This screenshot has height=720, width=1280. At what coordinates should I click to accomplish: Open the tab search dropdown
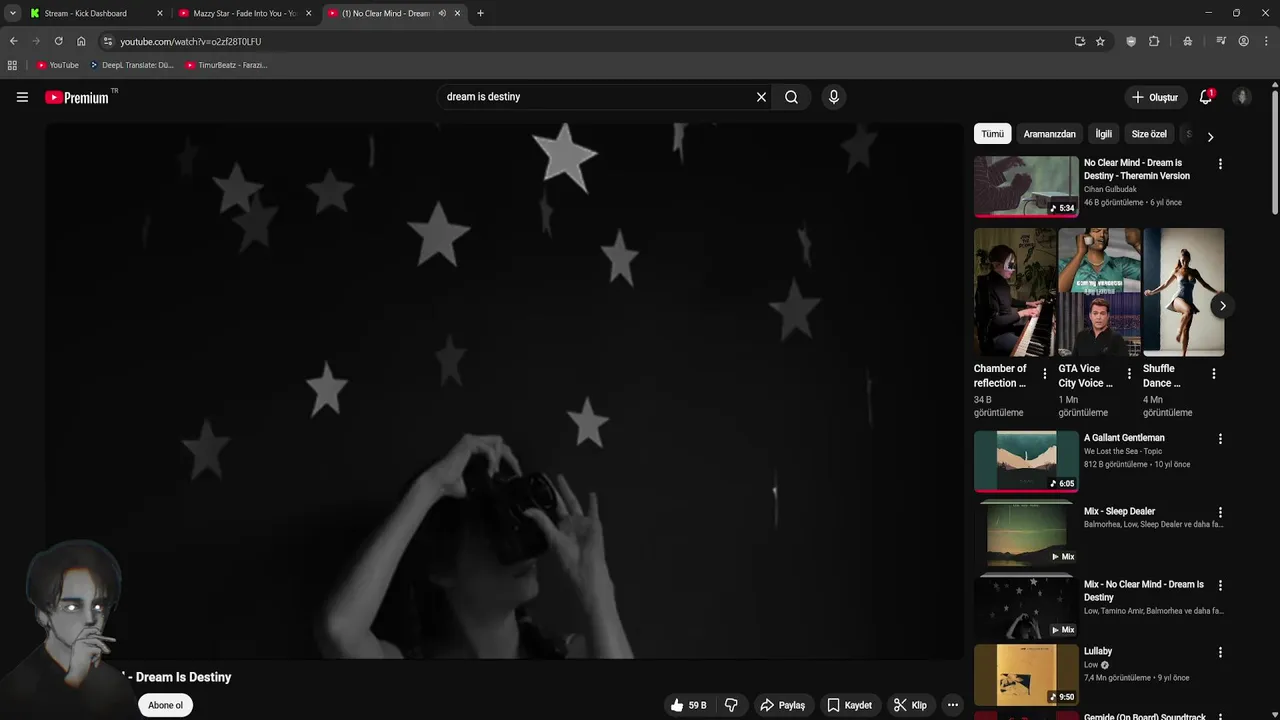pyautogui.click(x=12, y=13)
